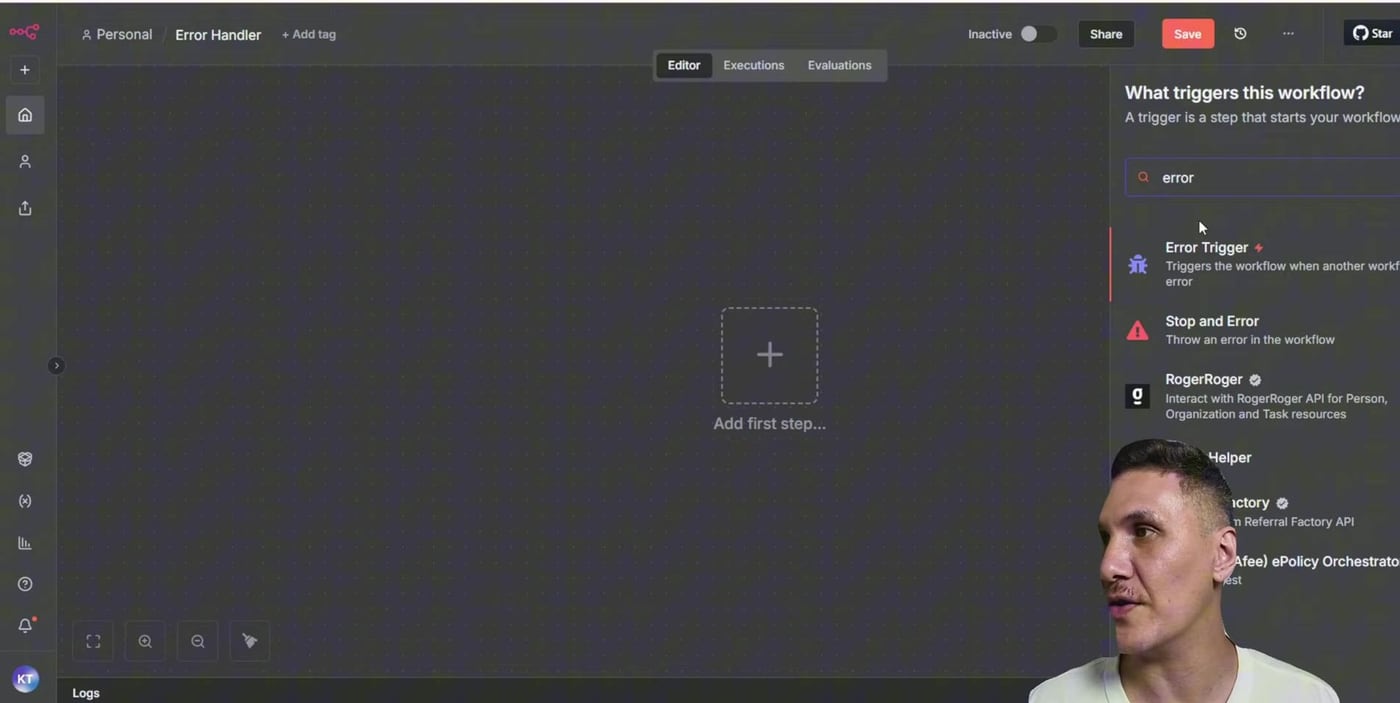Click the Error Trigger bug icon
The width and height of the screenshot is (1400, 703).
[1138, 265]
